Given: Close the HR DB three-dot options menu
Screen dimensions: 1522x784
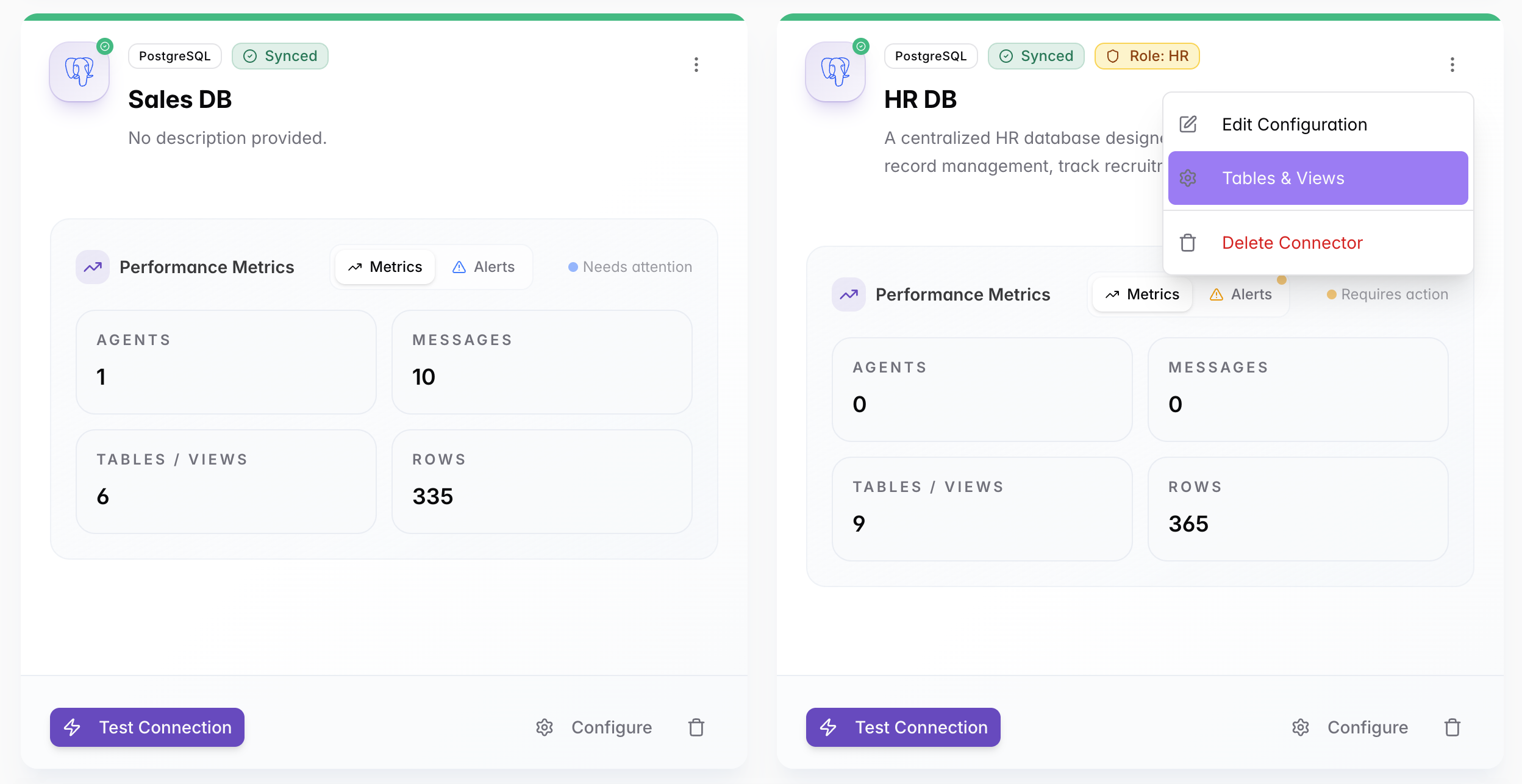Looking at the screenshot, I should click(1452, 65).
